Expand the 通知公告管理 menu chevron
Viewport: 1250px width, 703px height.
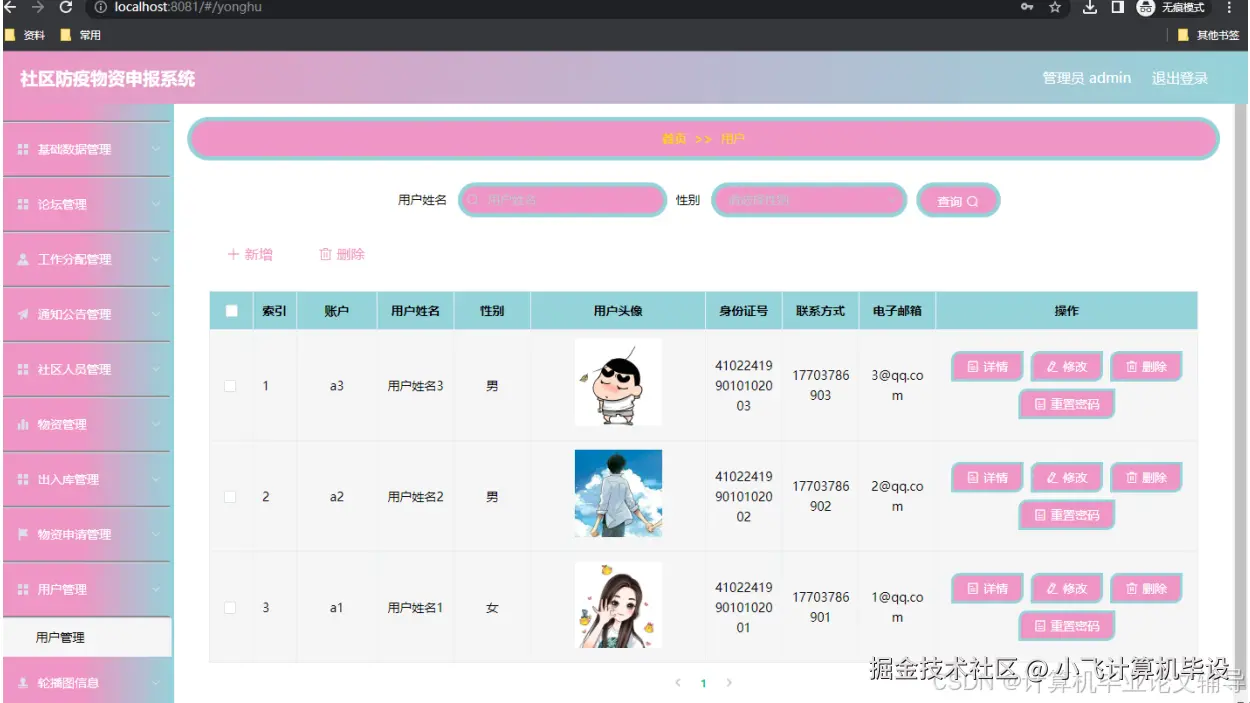(156, 314)
